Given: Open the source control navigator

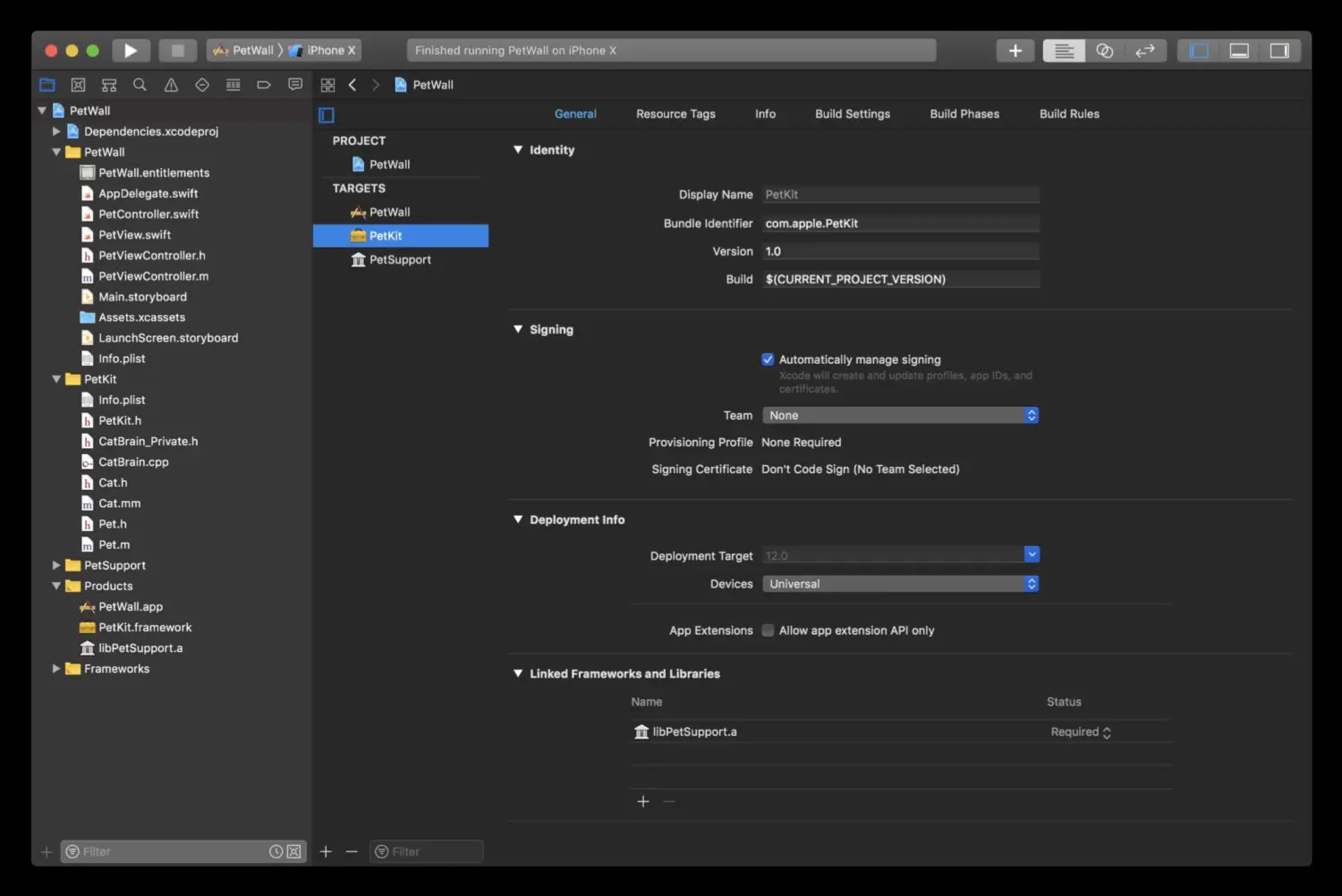Looking at the screenshot, I should point(78,85).
